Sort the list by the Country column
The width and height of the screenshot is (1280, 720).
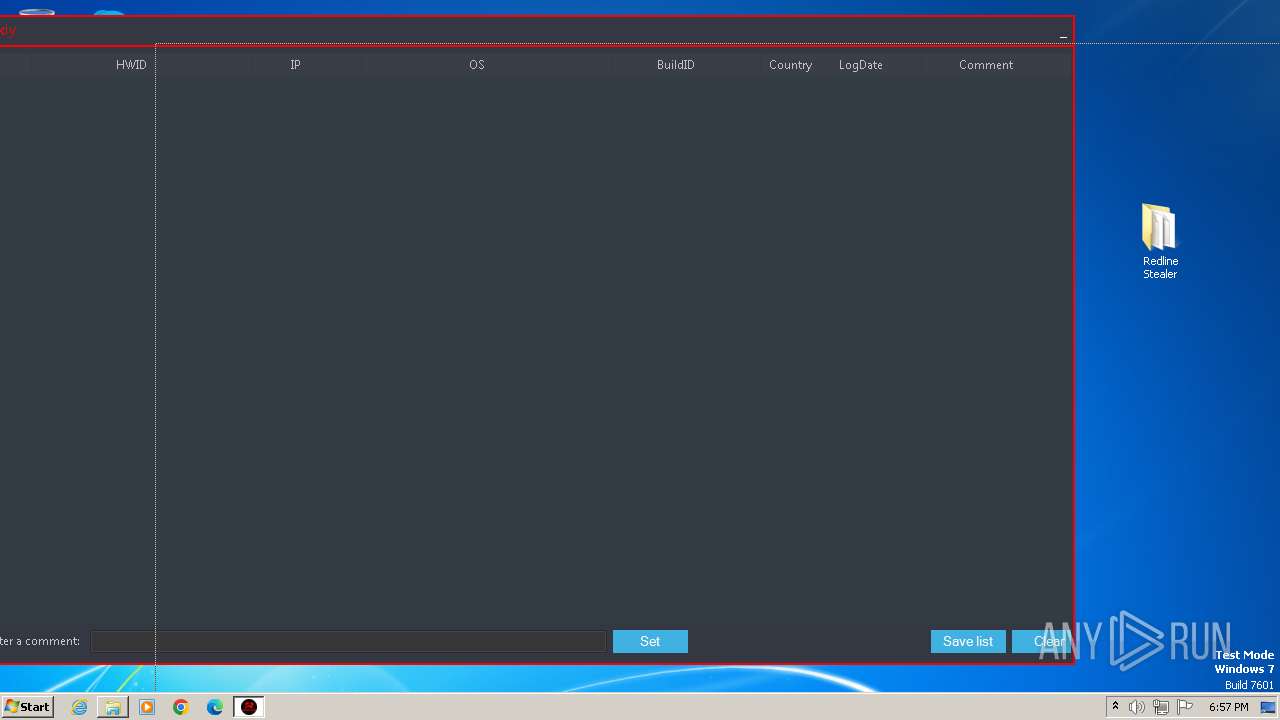click(790, 65)
